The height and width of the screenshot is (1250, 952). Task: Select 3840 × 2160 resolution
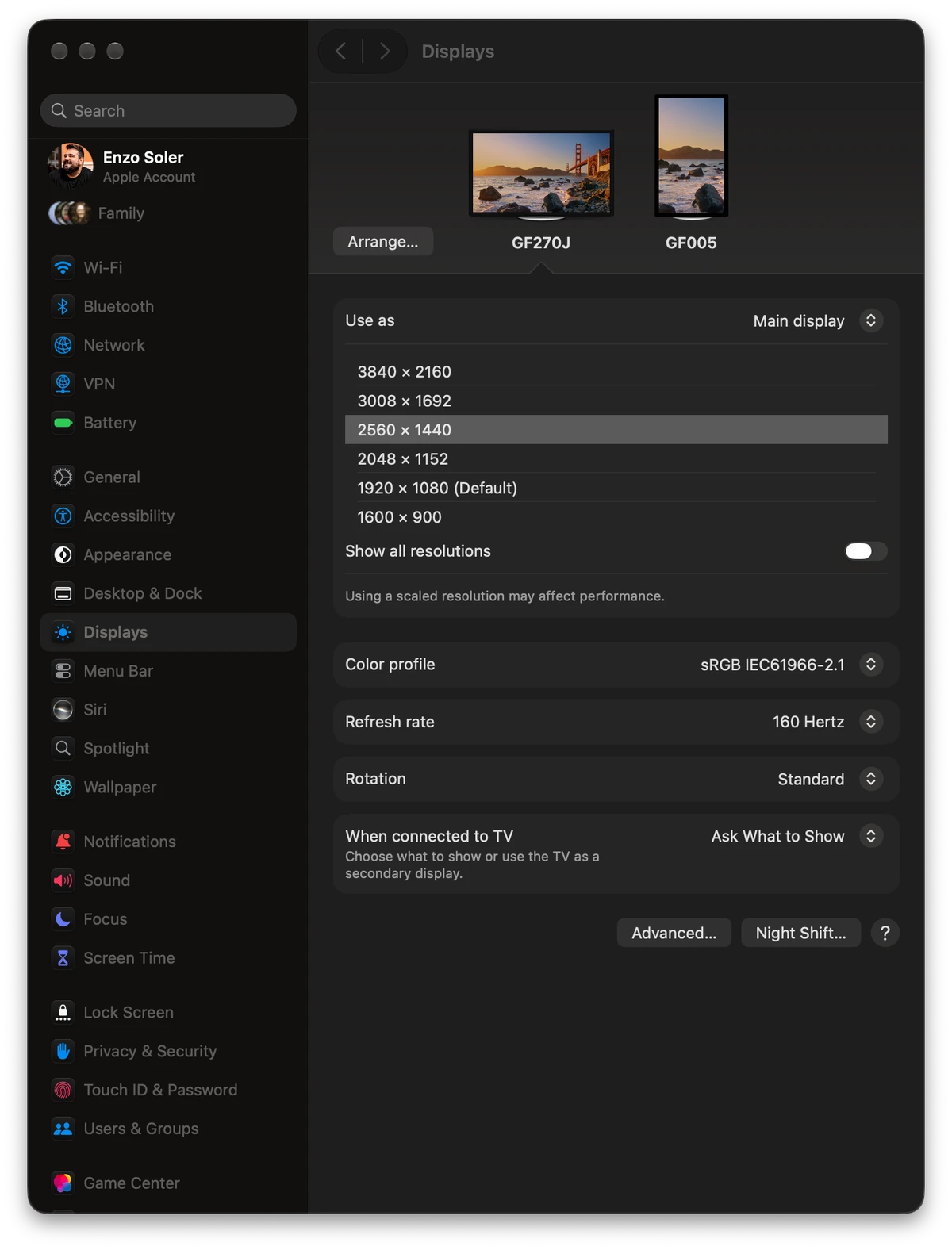click(x=616, y=372)
